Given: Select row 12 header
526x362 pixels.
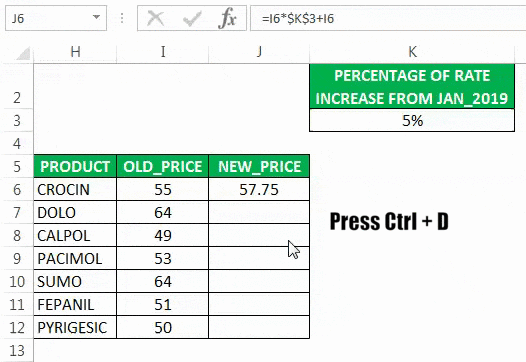Looking at the screenshot, I should (x=17, y=327).
